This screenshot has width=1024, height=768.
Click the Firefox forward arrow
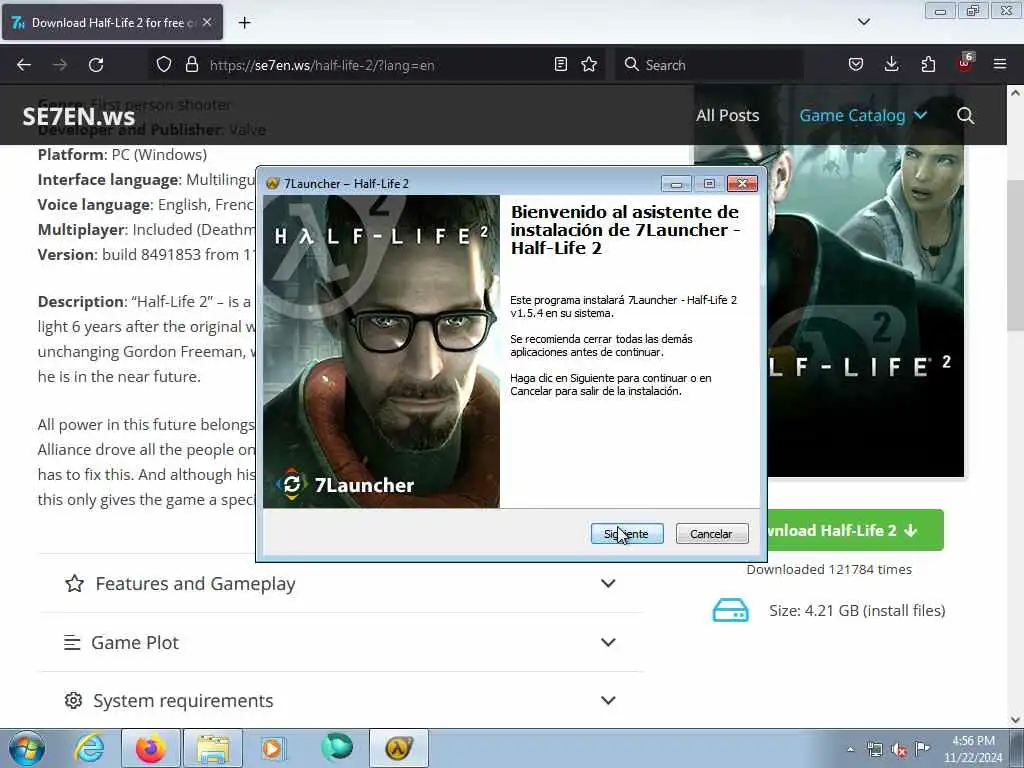click(x=60, y=65)
